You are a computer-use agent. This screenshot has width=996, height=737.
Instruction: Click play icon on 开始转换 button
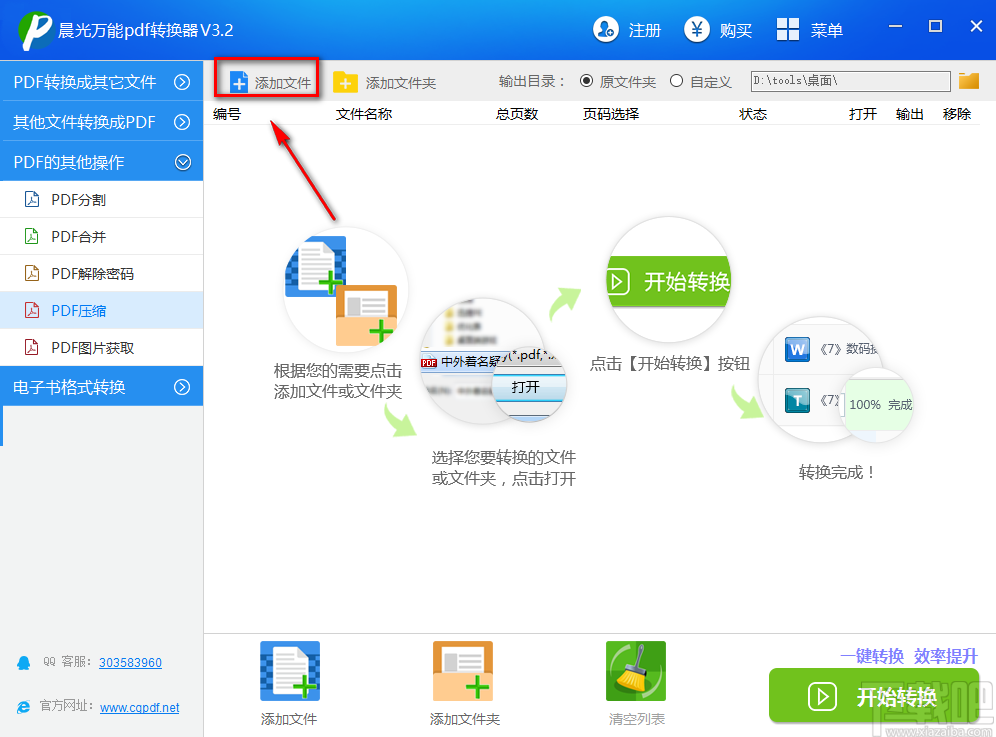pos(822,696)
